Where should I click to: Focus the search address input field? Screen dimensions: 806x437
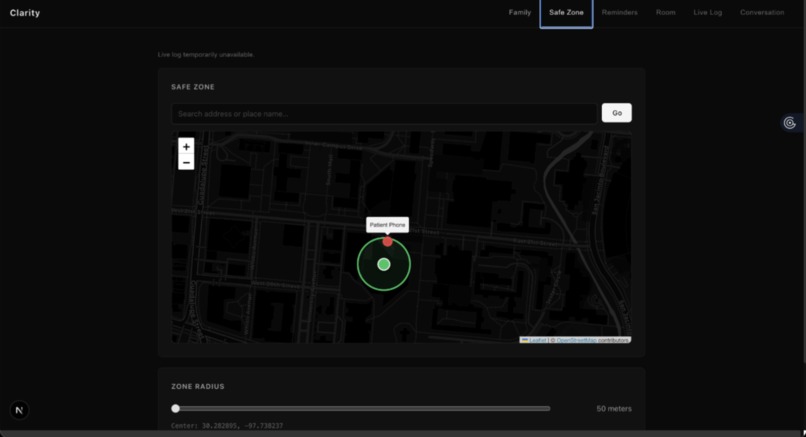coord(384,114)
